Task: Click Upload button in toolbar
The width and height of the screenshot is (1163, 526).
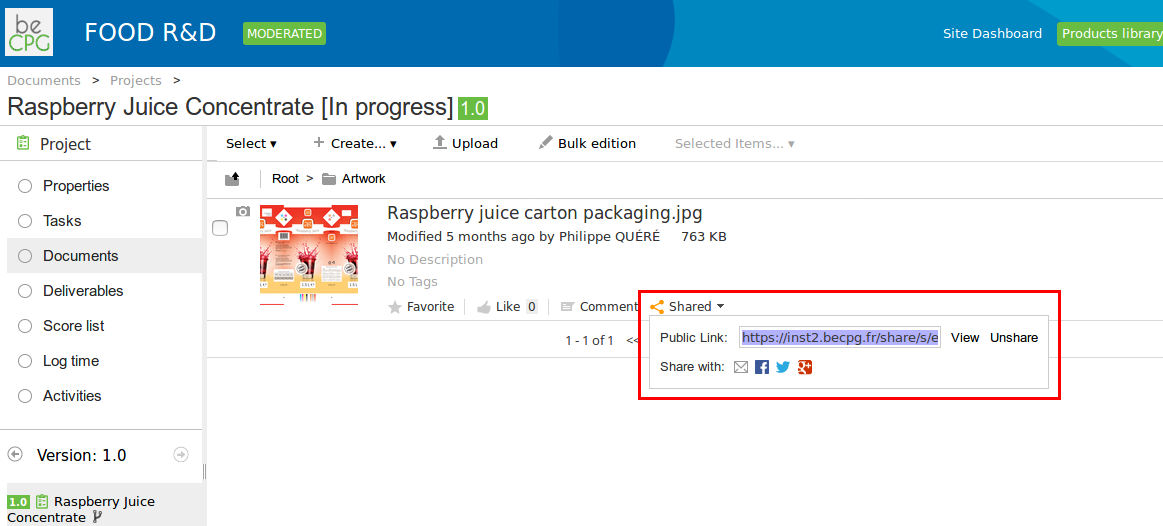Action: pyautogui.click(x=465, y=144)
